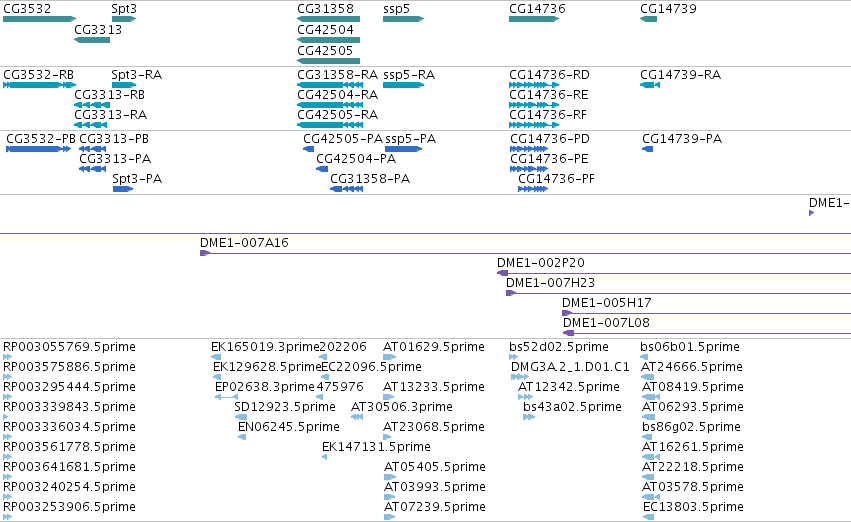
Task: Select the Spt3-RA transcript label
Action: [x=136, y=75]
